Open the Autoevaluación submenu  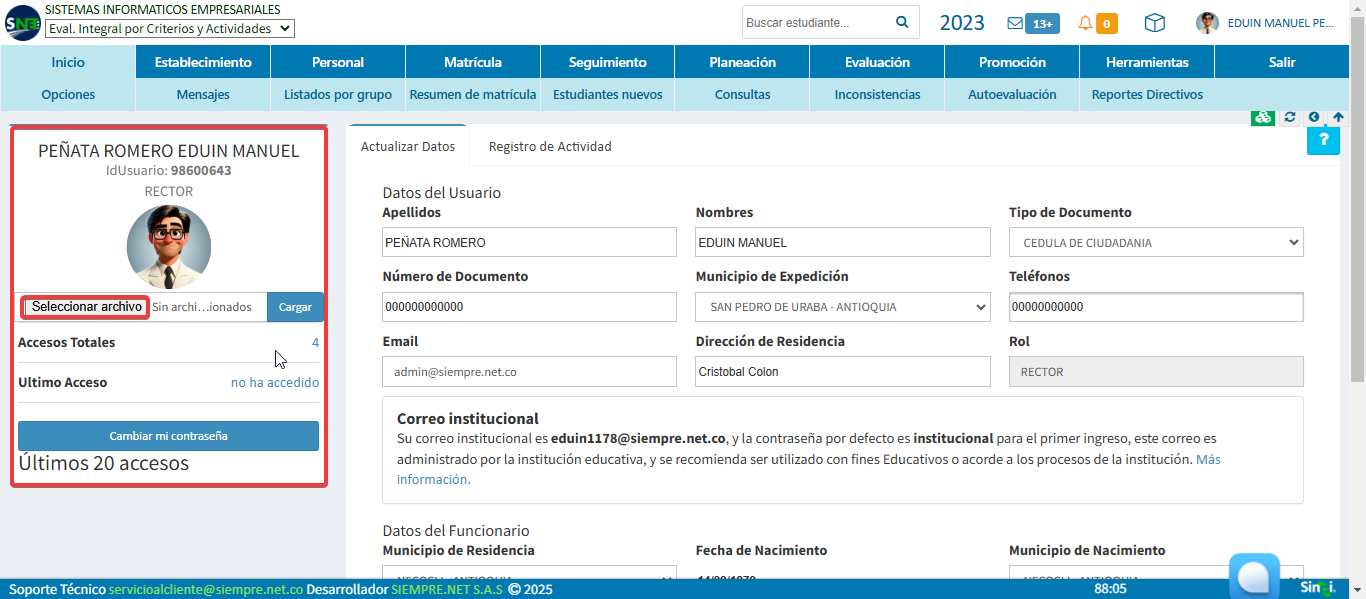[x=1012, y=95]
